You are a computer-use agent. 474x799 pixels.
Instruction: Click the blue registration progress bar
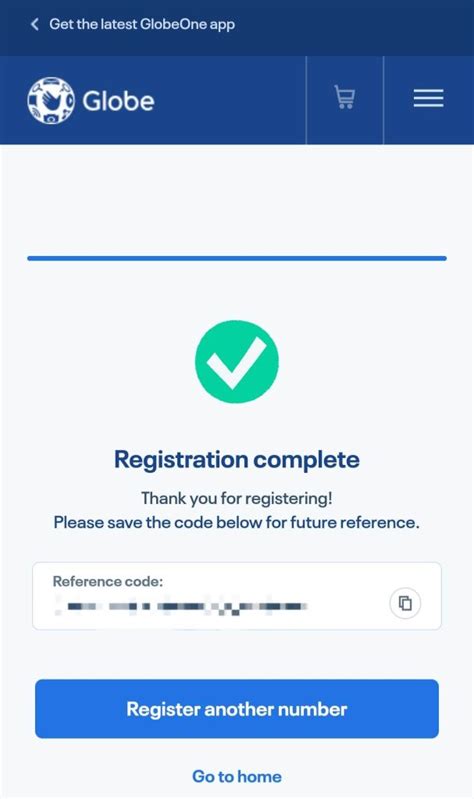[236, 258]
